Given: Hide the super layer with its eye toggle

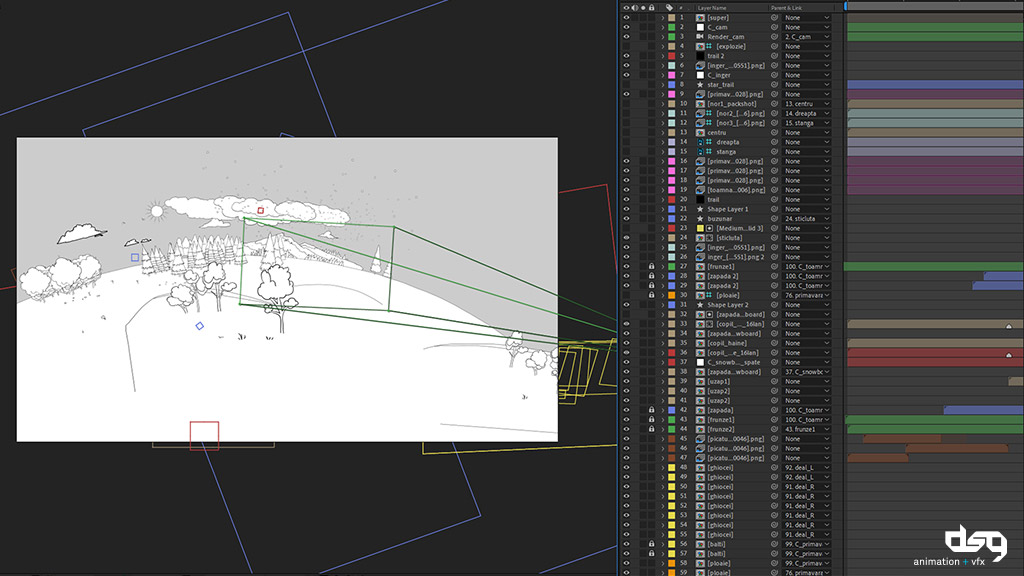Looking at the screenshot, I should pyautogui.click(x=626, y=18).
